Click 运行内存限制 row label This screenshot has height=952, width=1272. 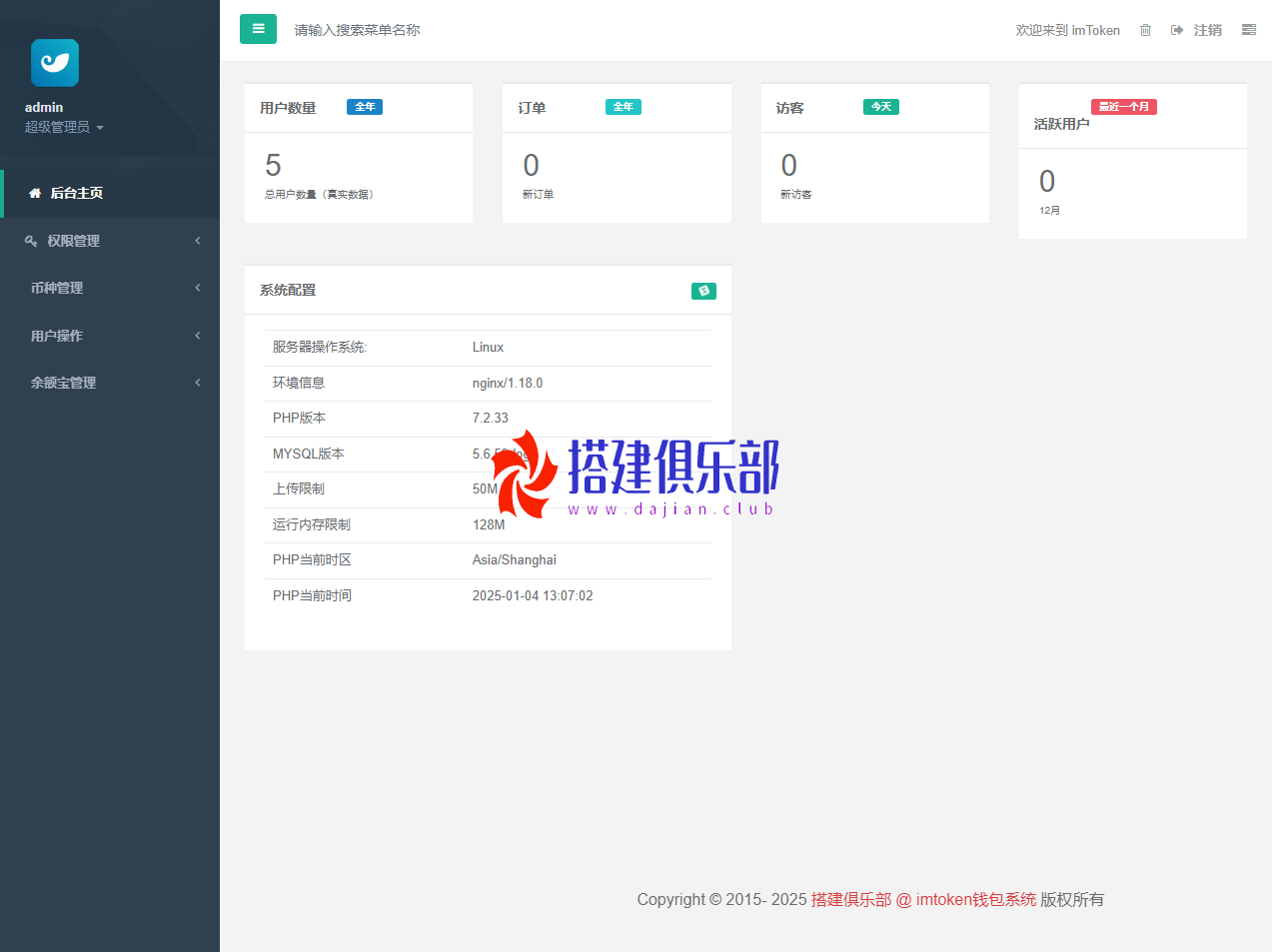(x=312, y=524)
